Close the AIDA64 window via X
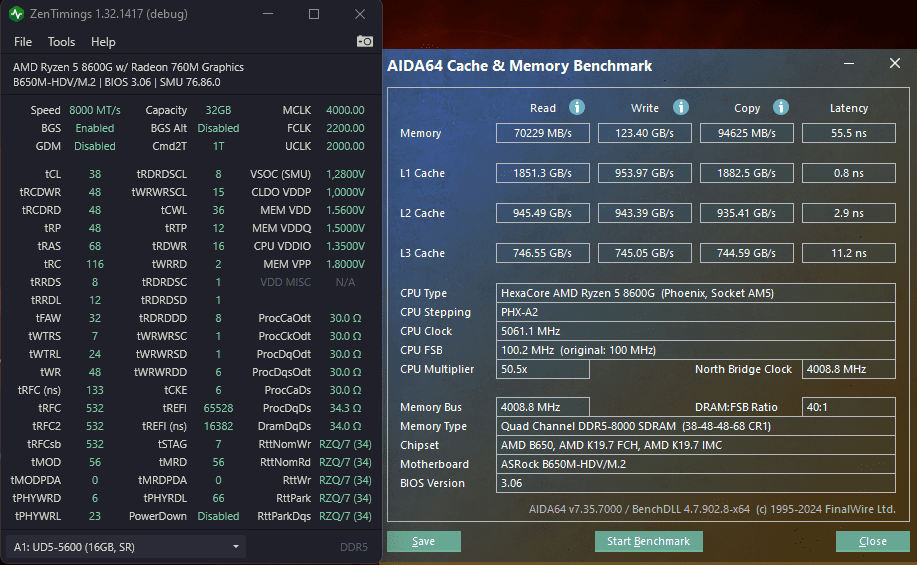The width and height of the screenshot is (917, 565). [895, 63]
